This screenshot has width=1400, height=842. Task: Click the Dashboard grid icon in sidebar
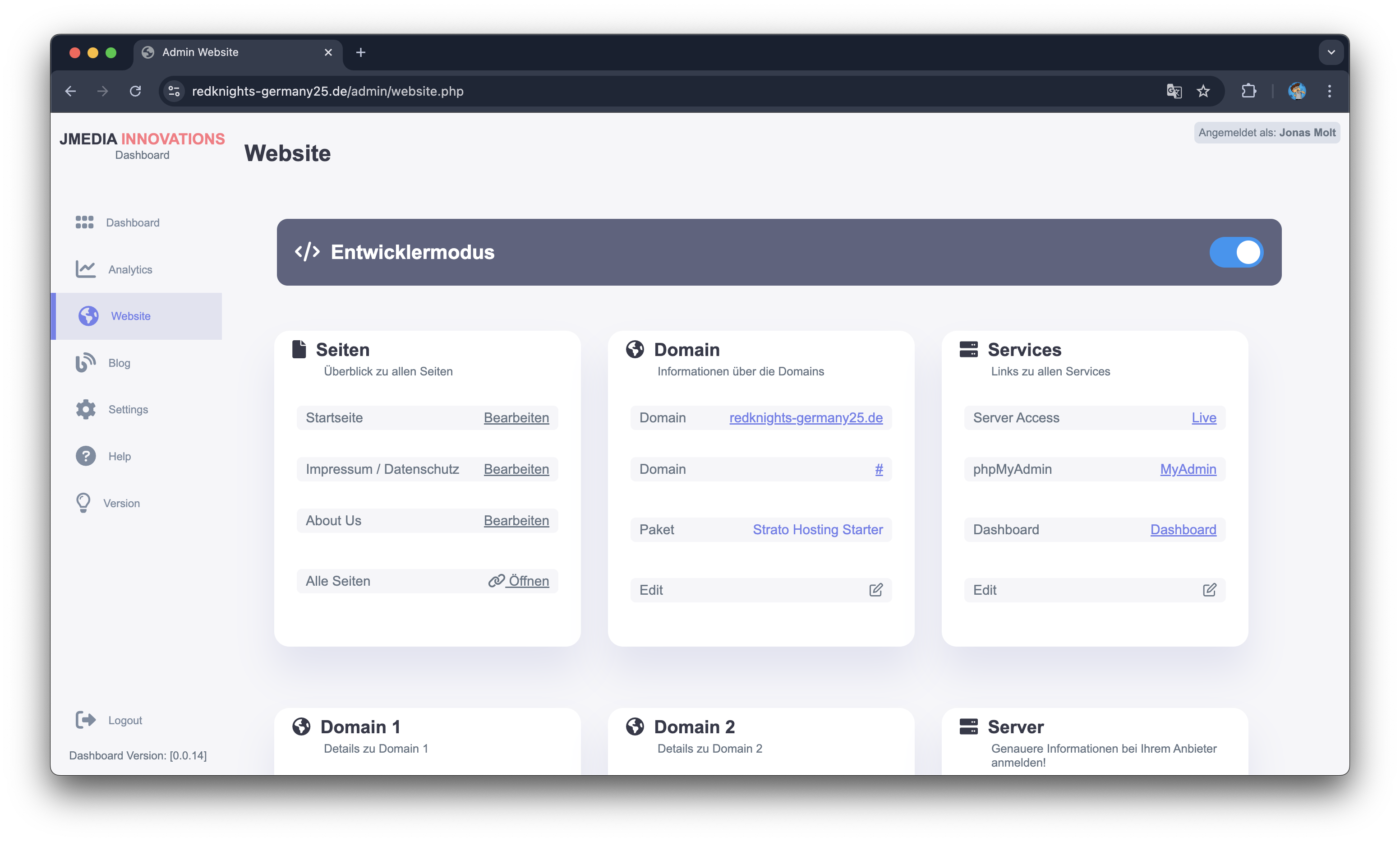pos(84,222)
